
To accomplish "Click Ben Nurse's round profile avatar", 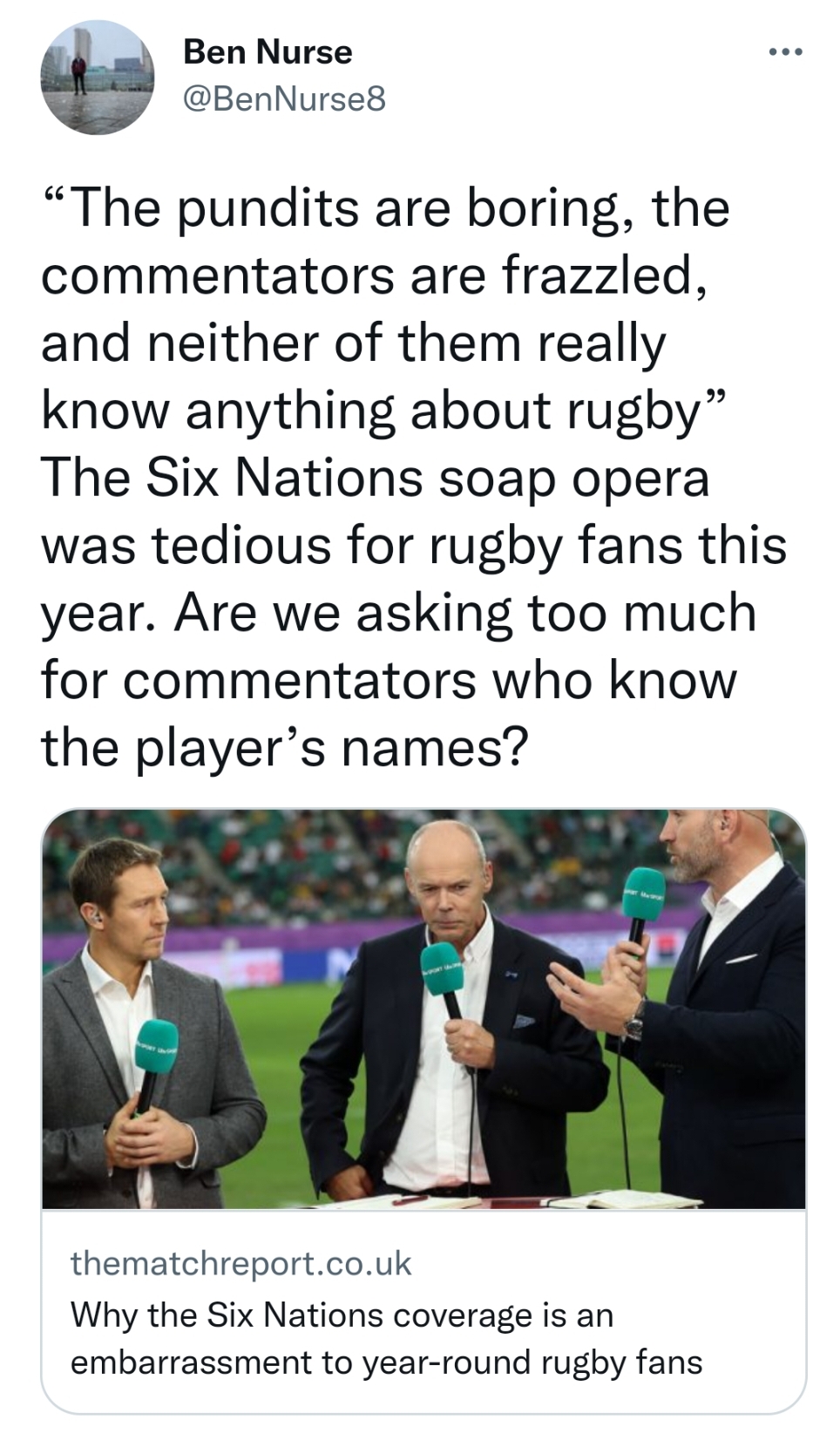I will (x=98, y=78).
